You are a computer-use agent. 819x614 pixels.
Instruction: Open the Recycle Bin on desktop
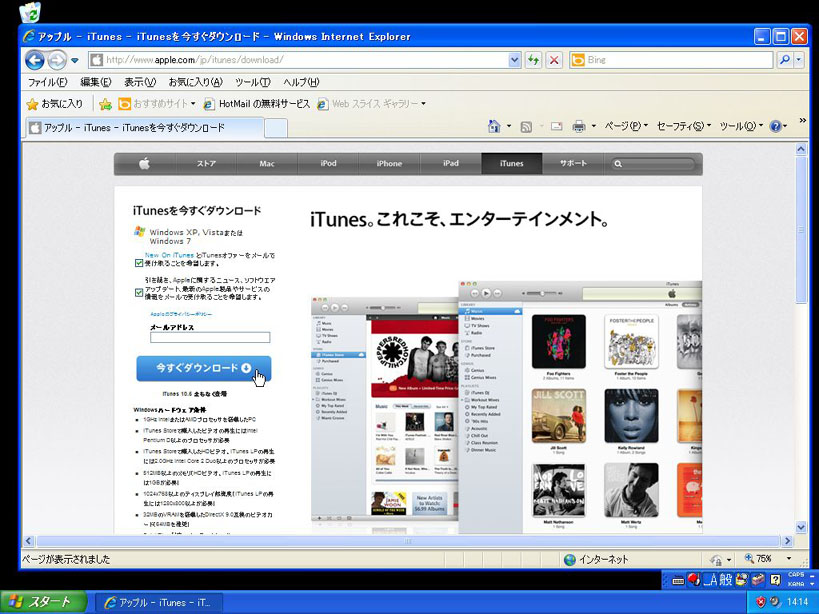click(x=30, y=13)
